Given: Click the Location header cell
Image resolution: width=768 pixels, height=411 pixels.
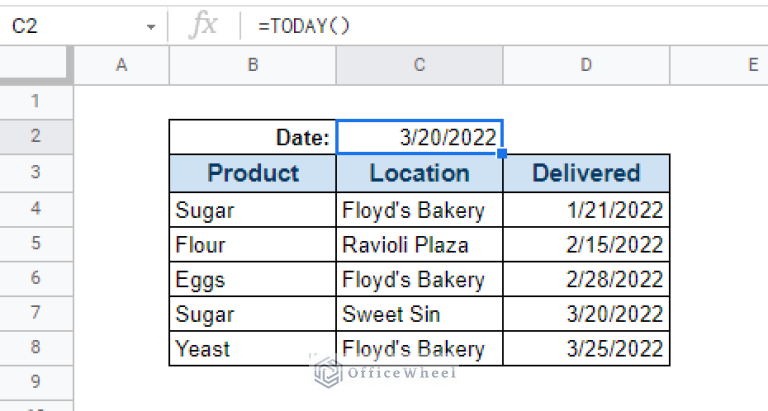Looking at the screenshot, I should [x=419, y=173].
